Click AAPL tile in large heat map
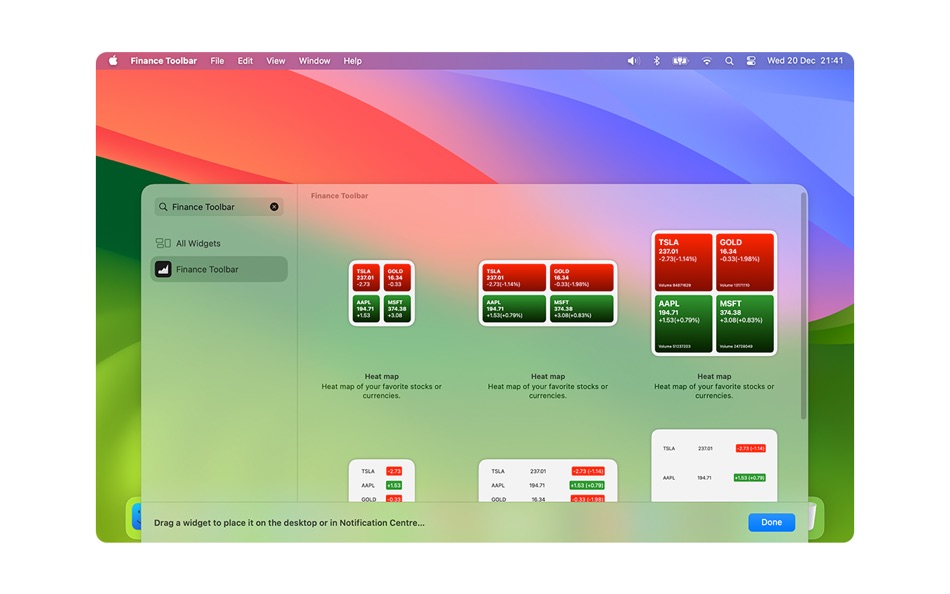 pyautogui.click(x=683, y=324)
